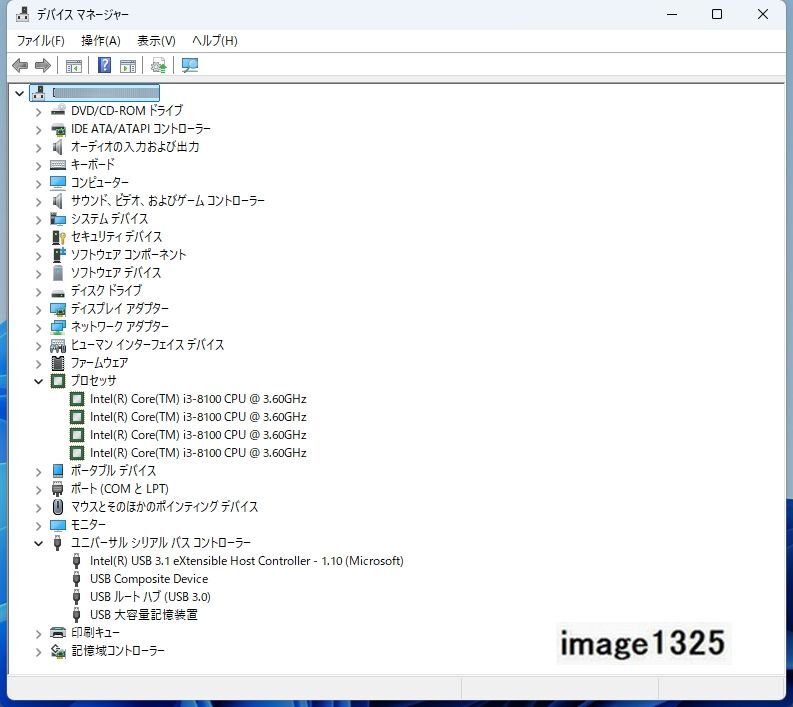Viewport: 793px width, 707px height.
Task: Maximize the デバイス マネージャー window
Action: (717, 14)
